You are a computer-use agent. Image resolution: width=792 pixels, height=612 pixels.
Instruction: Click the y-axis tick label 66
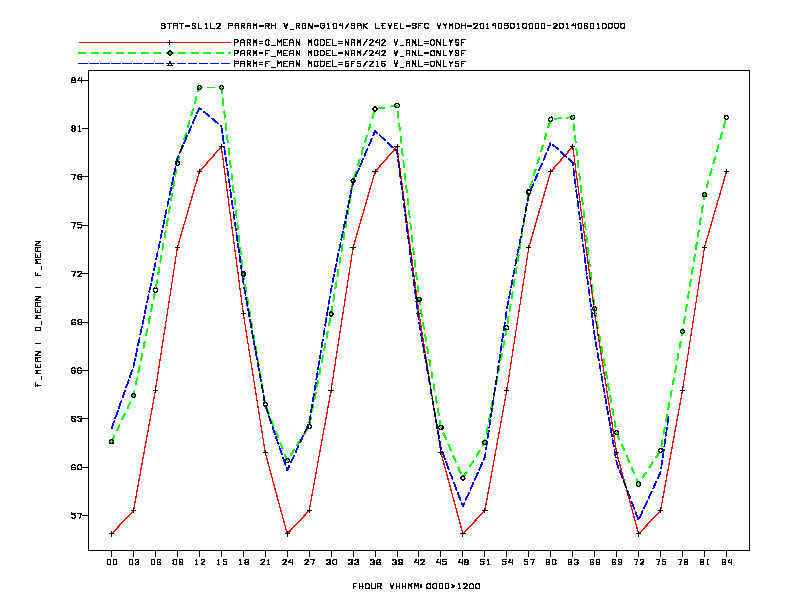point(76,370)
